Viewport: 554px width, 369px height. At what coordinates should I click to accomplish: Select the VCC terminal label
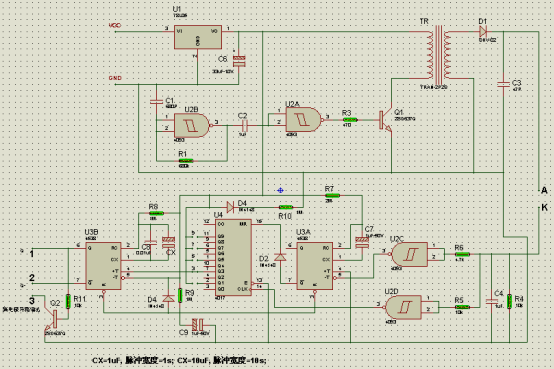(115, 25)
